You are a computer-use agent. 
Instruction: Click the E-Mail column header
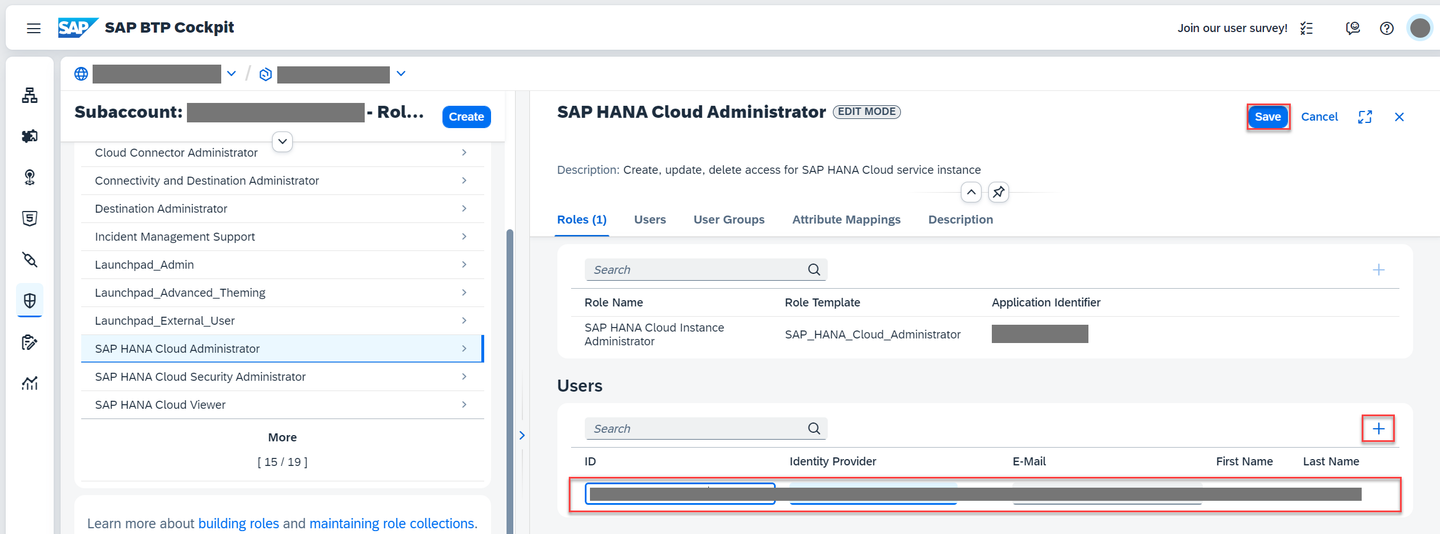click(1029, 462)
